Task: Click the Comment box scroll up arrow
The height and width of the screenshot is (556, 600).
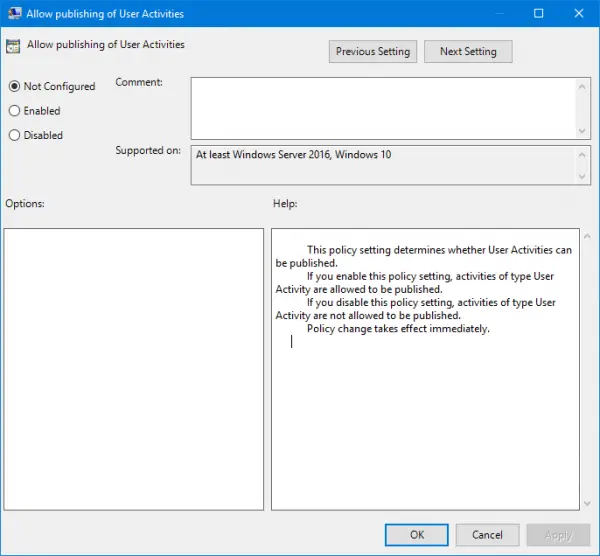Action: (x=582, y=87)
